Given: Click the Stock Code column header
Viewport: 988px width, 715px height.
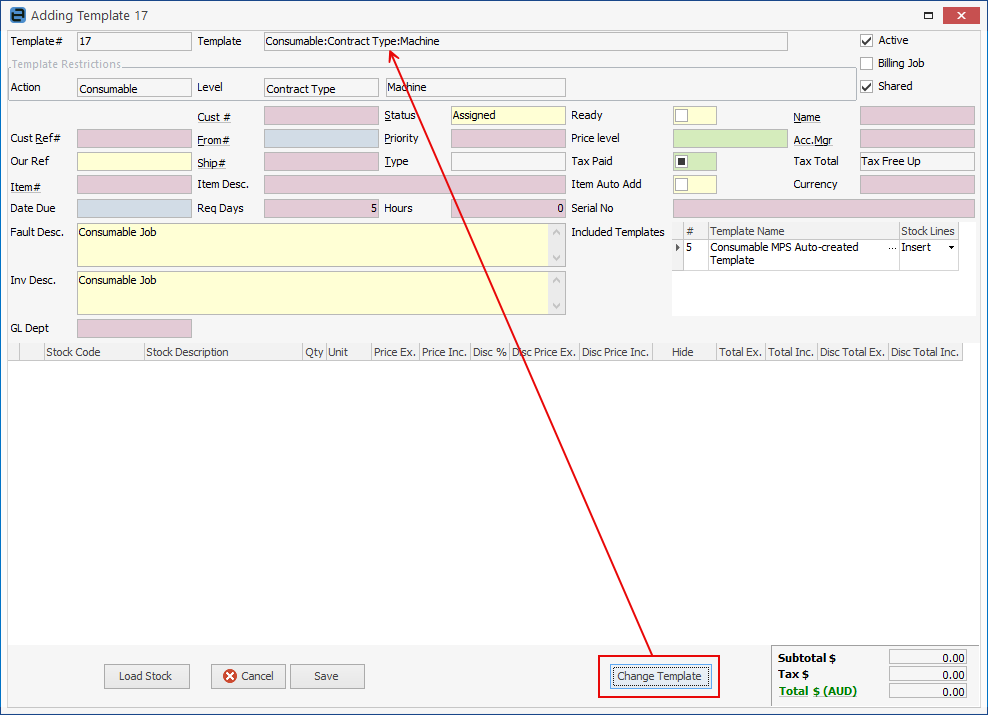Looking at the screenshot, I should (x=95, y=352).
